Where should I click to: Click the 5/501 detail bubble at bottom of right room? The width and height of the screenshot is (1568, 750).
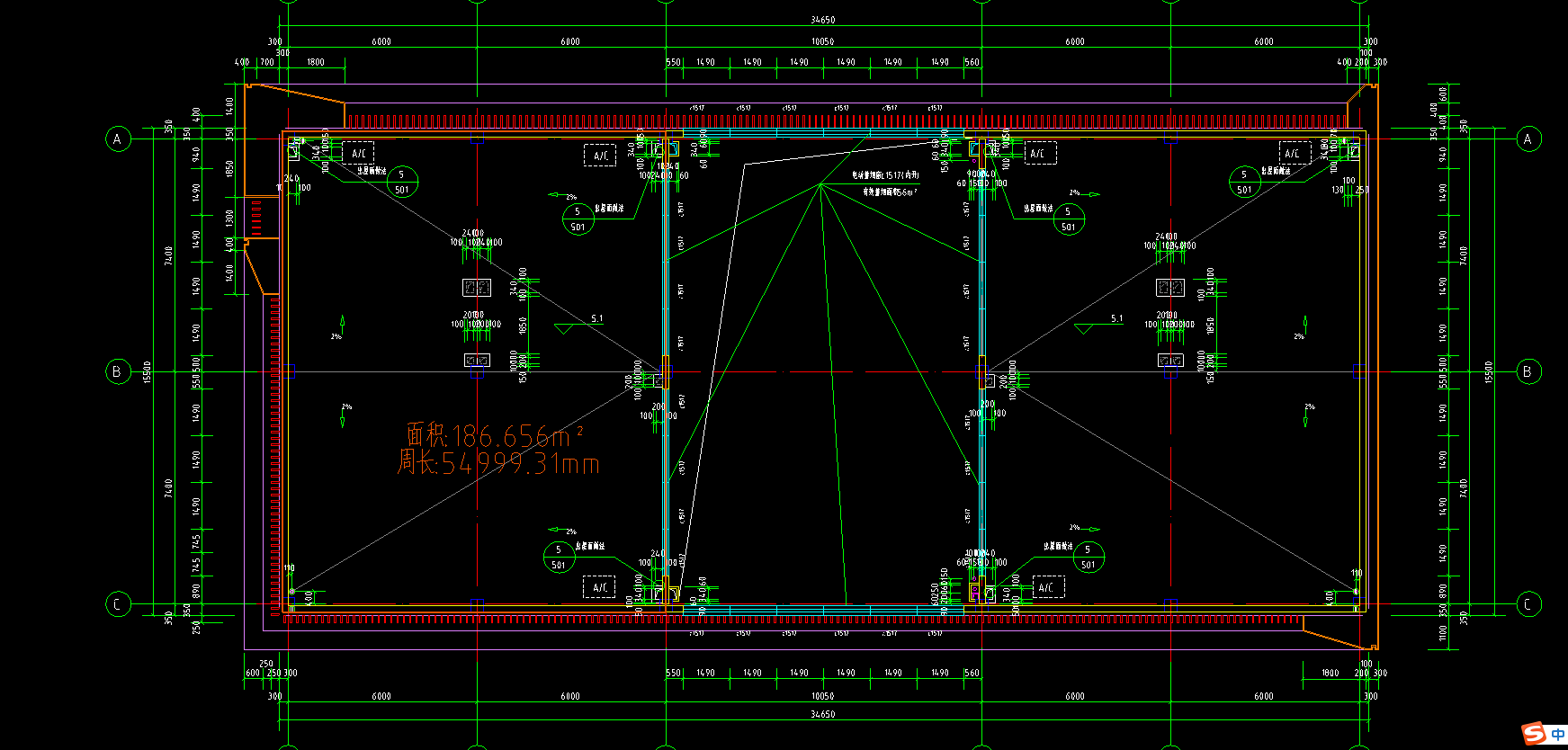1088,557
